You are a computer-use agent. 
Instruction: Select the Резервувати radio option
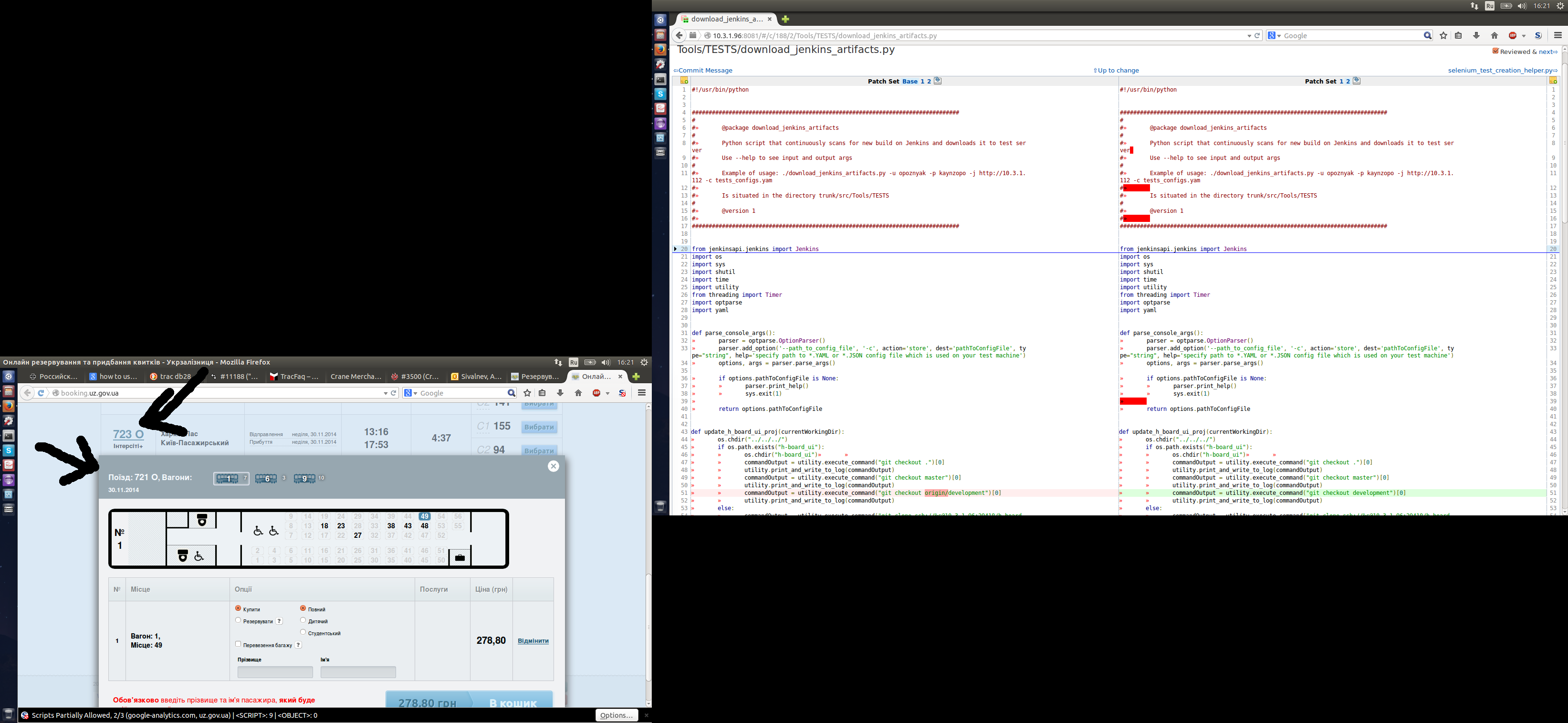click(238, 621)
